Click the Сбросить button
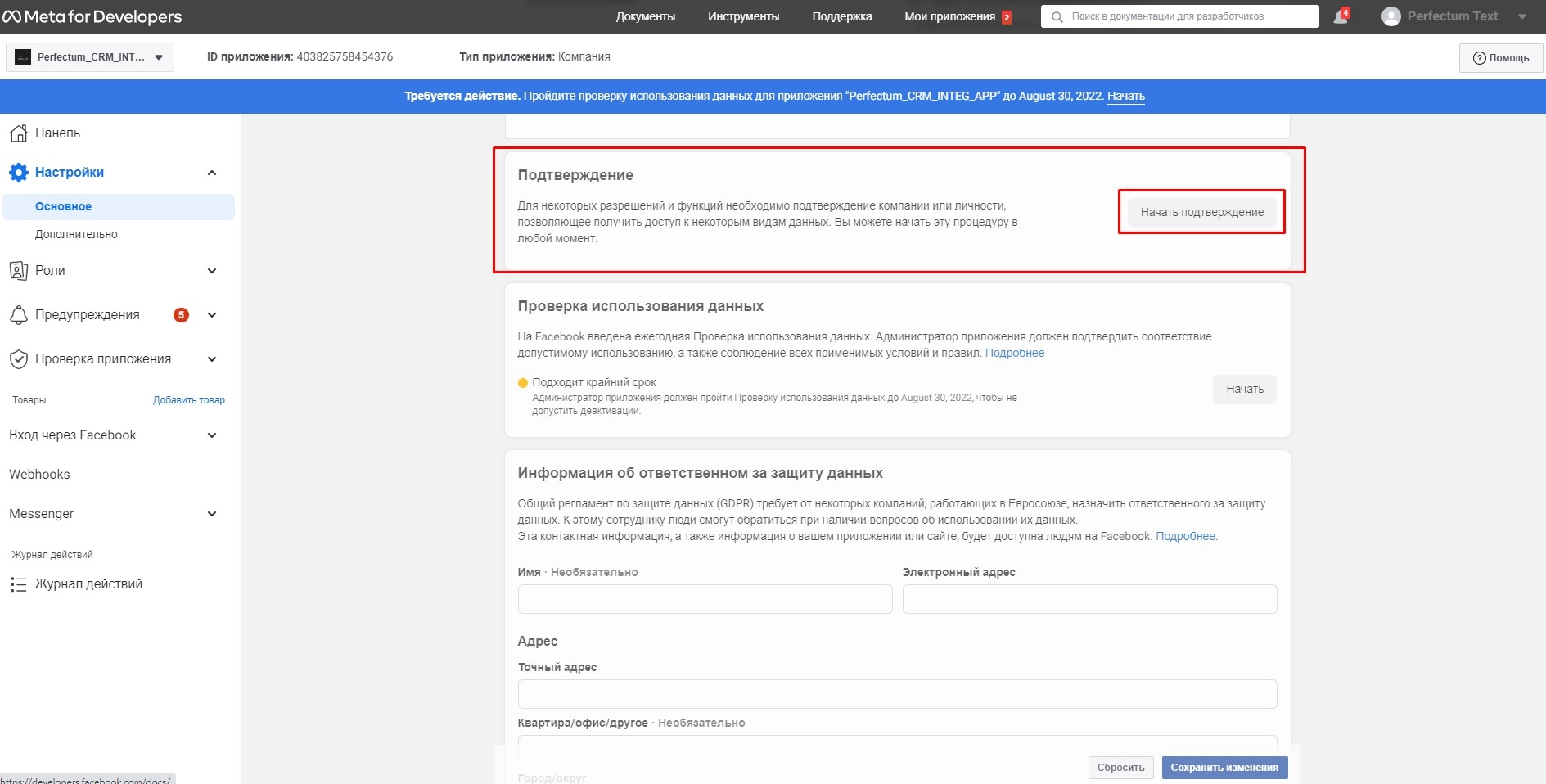This screenshot has height=784, width=1546. (x=1120, y=768)
